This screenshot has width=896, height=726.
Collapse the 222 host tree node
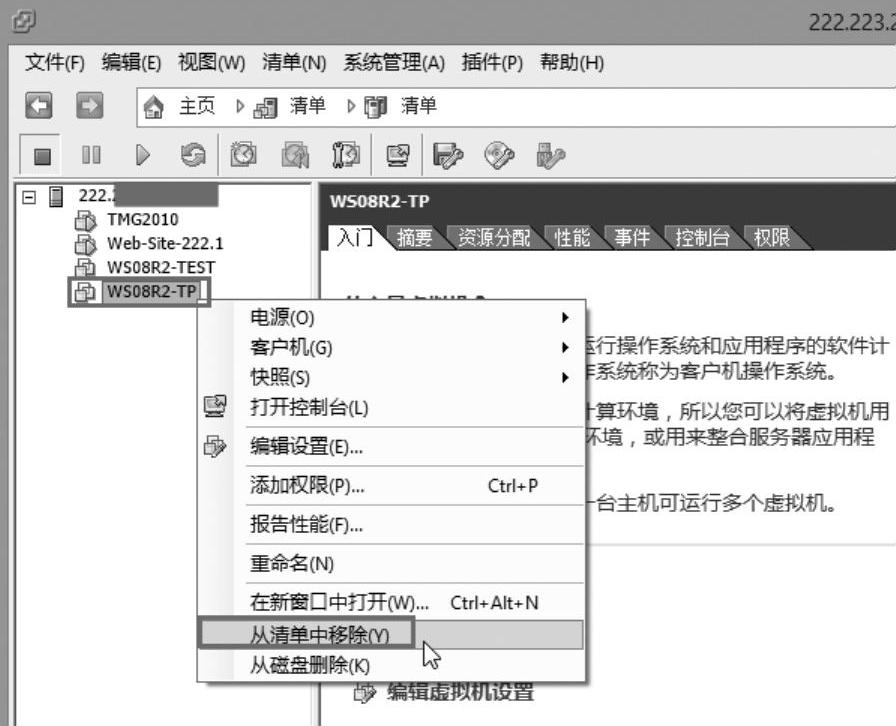click(29, 197)
